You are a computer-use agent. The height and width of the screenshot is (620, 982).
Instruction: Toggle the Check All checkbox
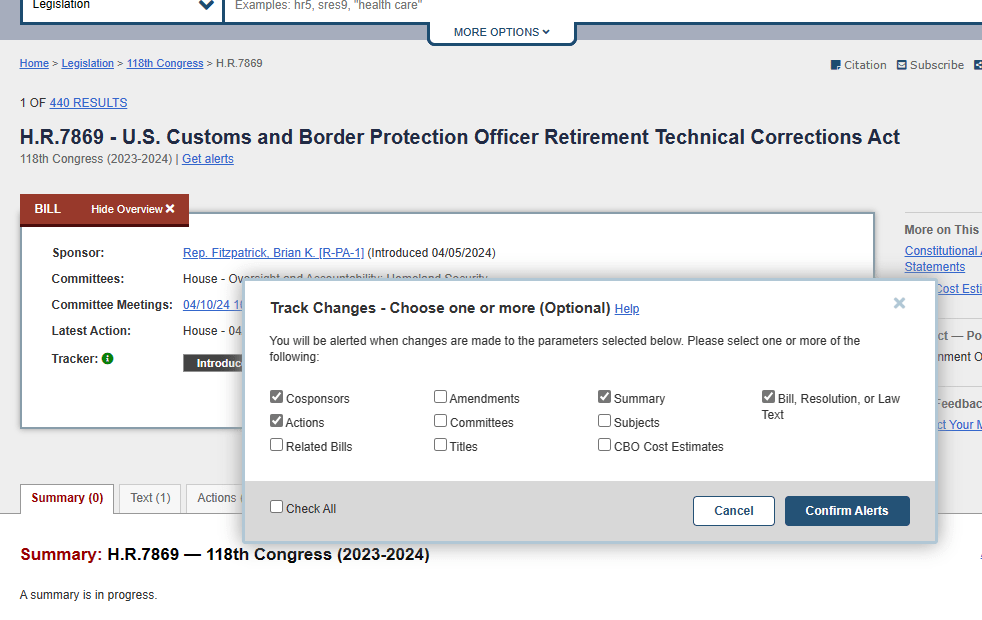click(277, 507)
